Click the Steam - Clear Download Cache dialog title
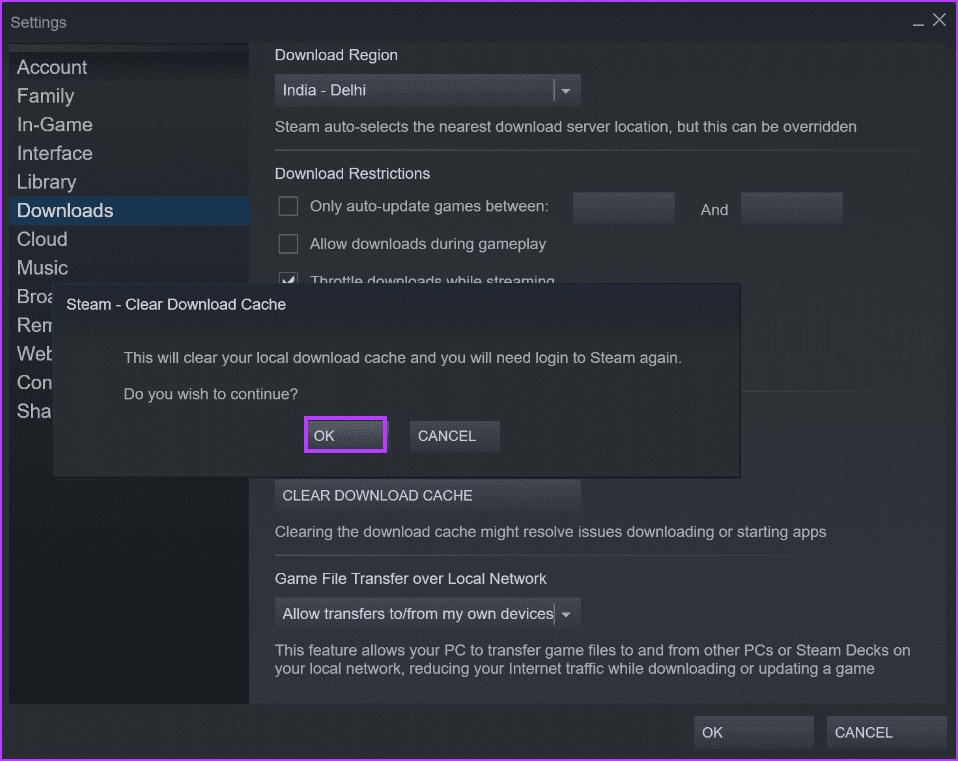The image size is (958, 761). pyautogui.click(x=176, y=304)
